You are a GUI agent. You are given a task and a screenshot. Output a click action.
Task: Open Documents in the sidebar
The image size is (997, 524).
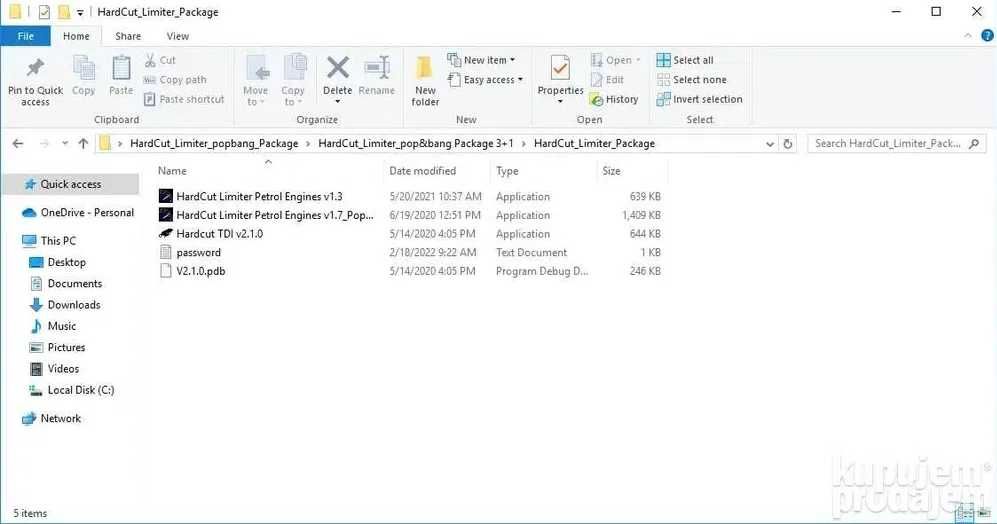point(66,283)
